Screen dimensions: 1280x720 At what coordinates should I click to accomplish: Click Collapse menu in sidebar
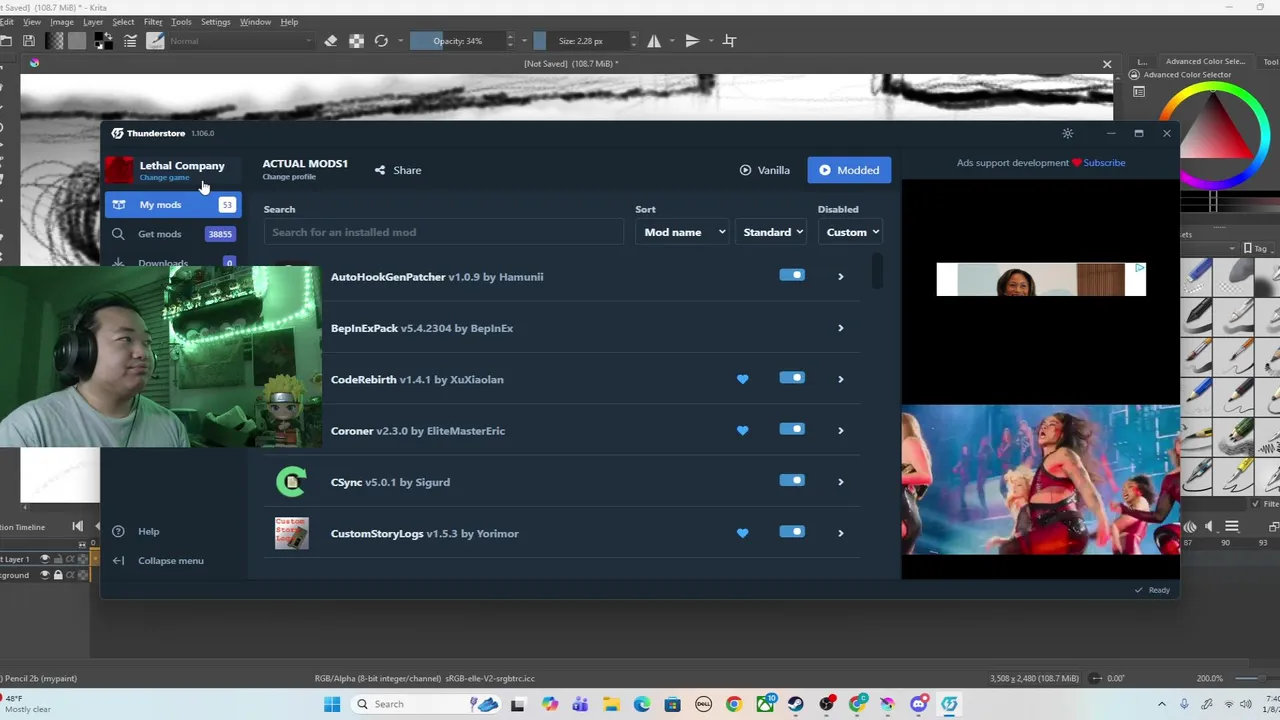click(160, 560)
